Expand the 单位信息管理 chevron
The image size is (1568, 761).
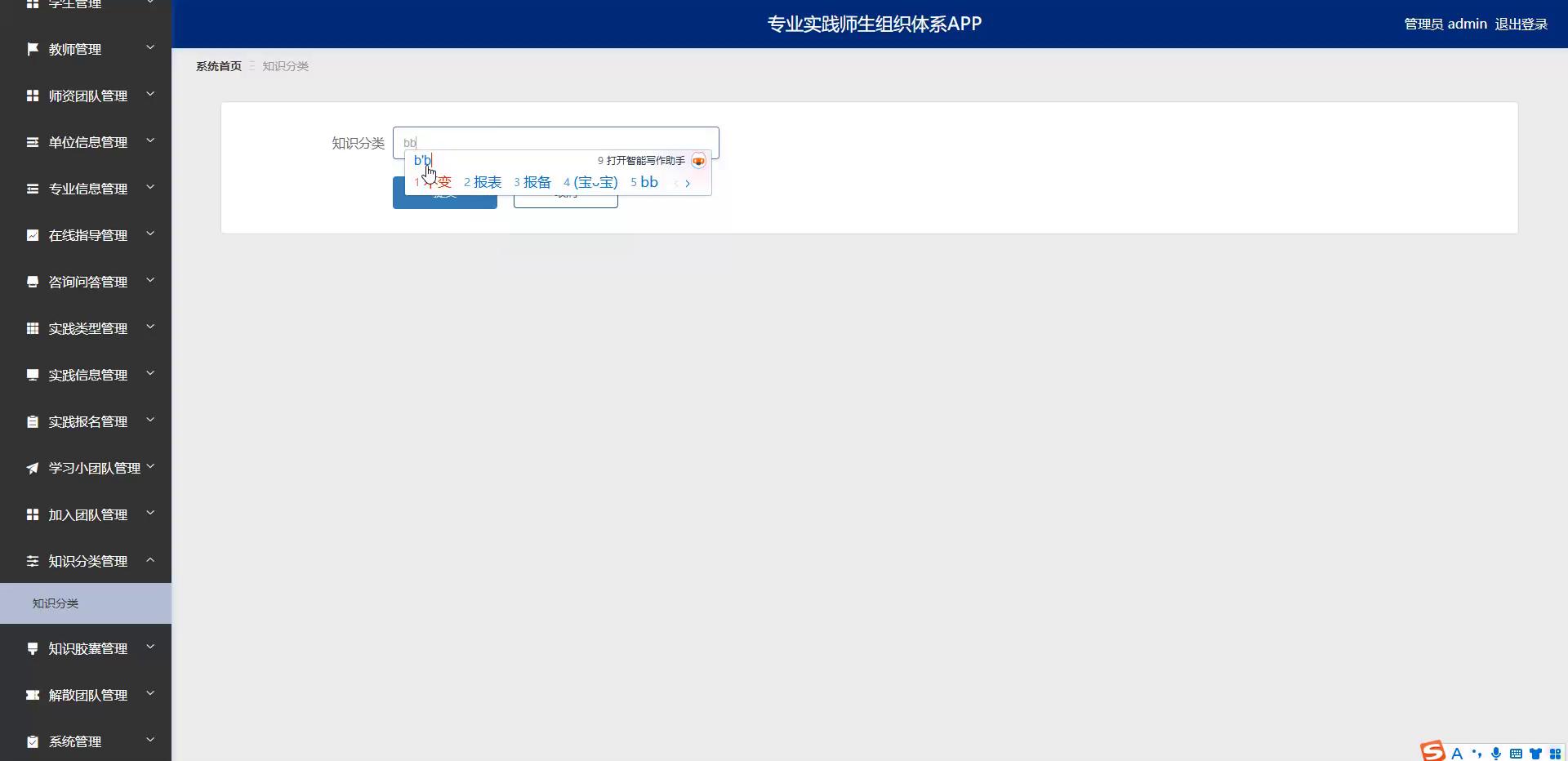(x=150, y=141)
